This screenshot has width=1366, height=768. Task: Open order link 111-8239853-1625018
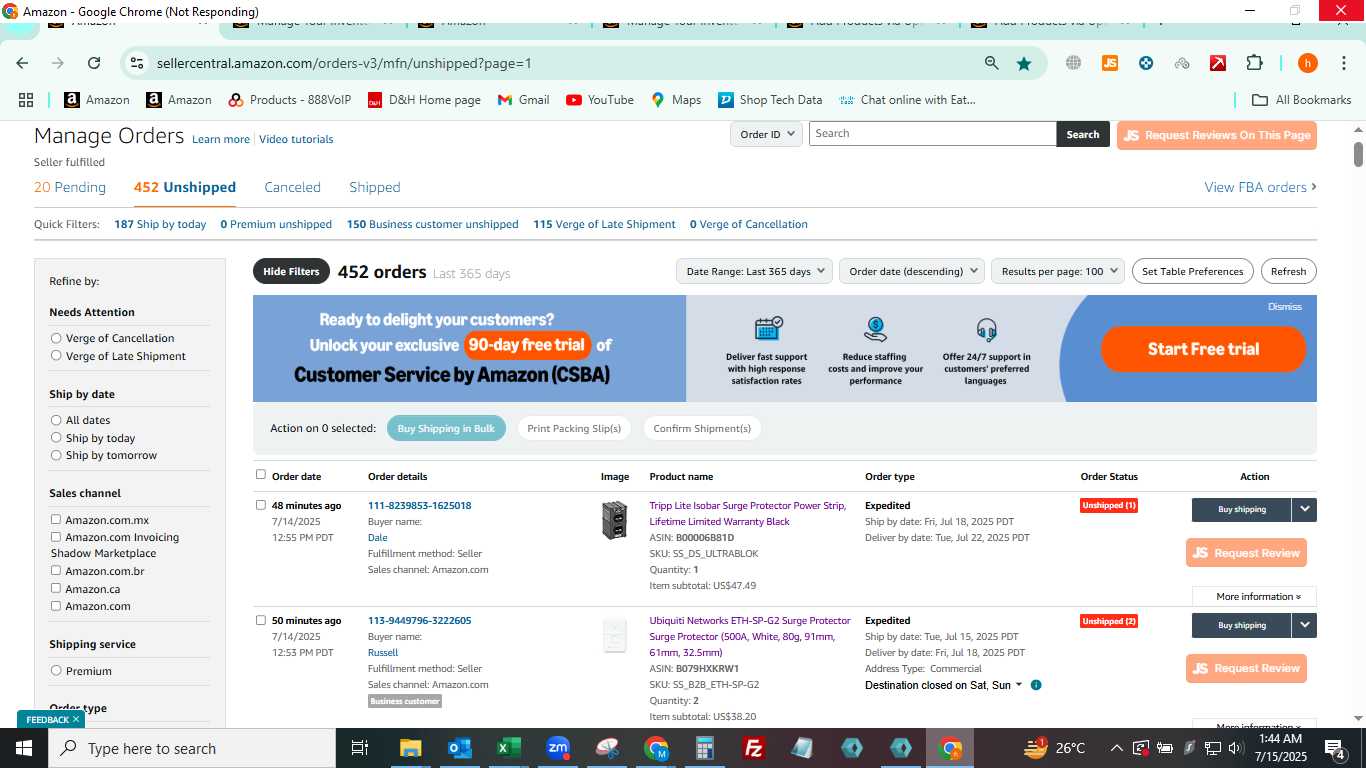[419, 505]
